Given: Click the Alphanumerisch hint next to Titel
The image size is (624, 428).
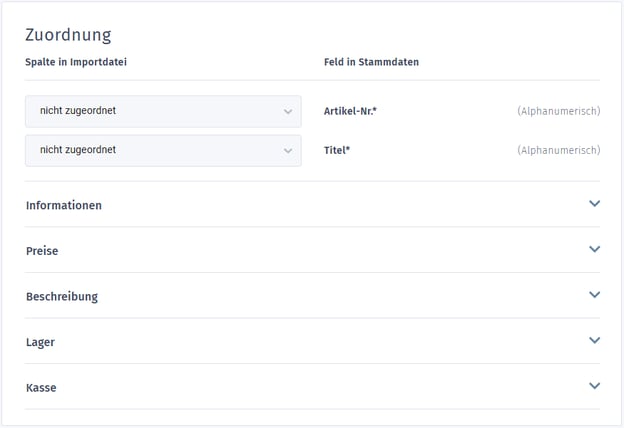Looking at the screenshot, I should point(558,150).
